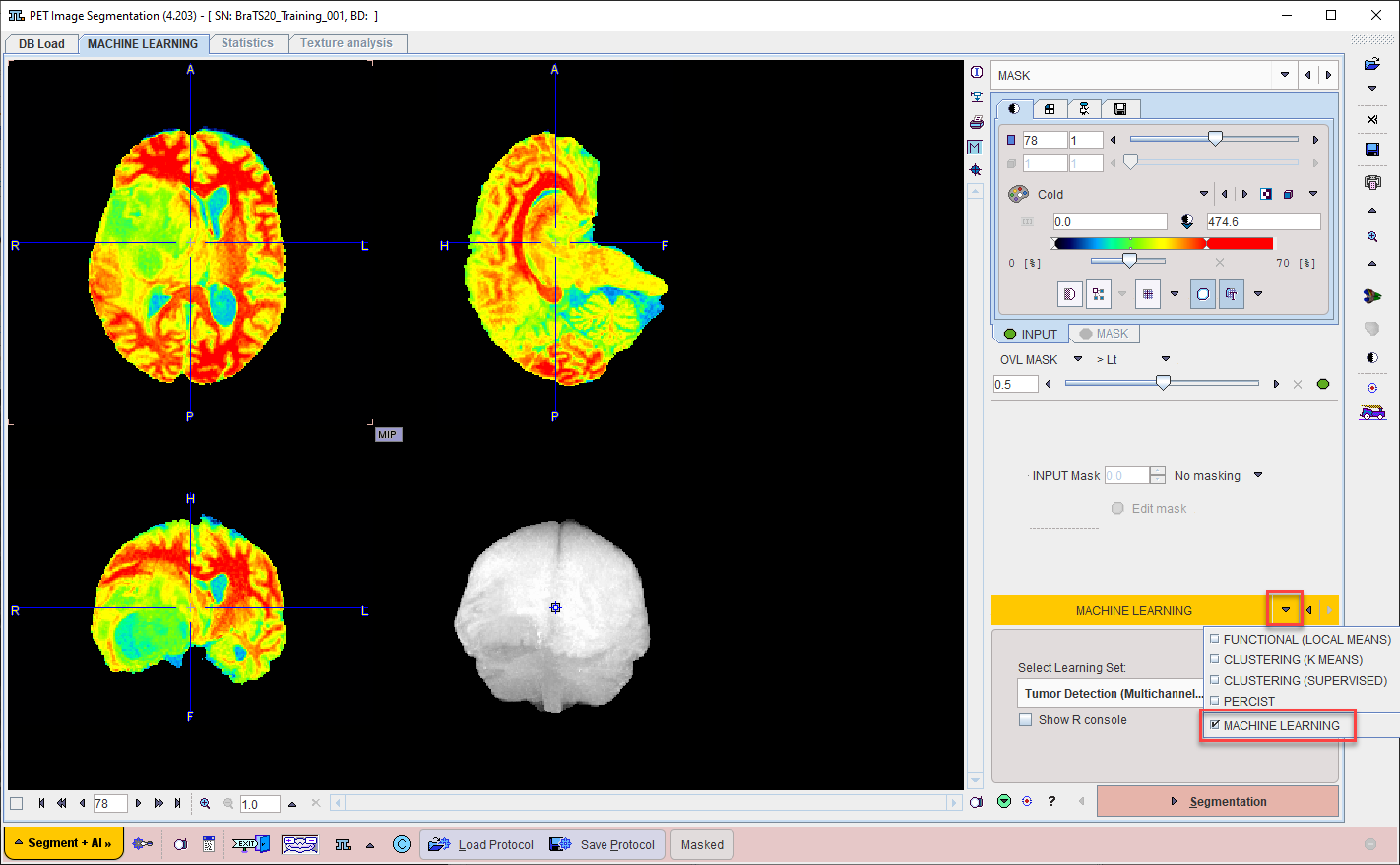Click the palette color table icon
Screen dimensions: 1400x865
(1018, 194)
